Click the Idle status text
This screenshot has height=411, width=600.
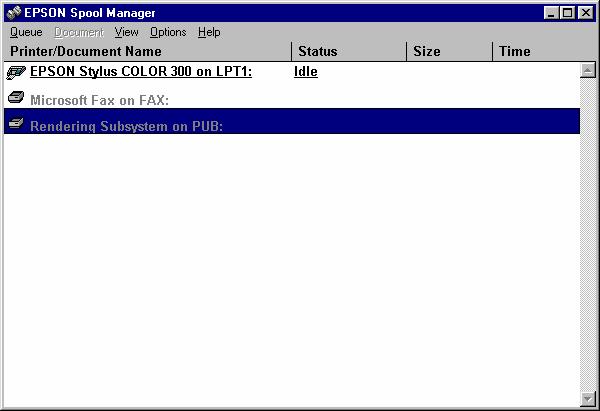(x=306, y=72)
